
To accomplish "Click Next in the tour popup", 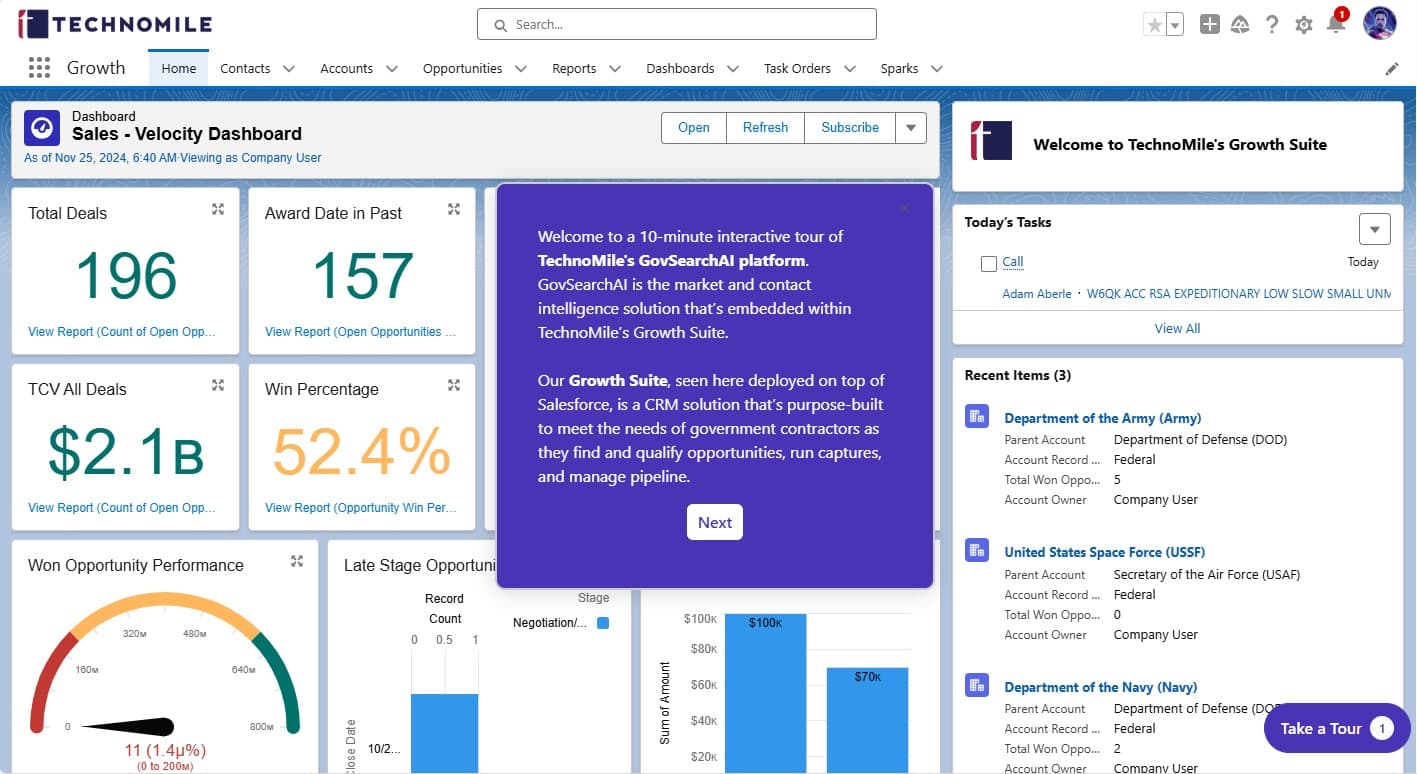I will click(x=714, y=522).
